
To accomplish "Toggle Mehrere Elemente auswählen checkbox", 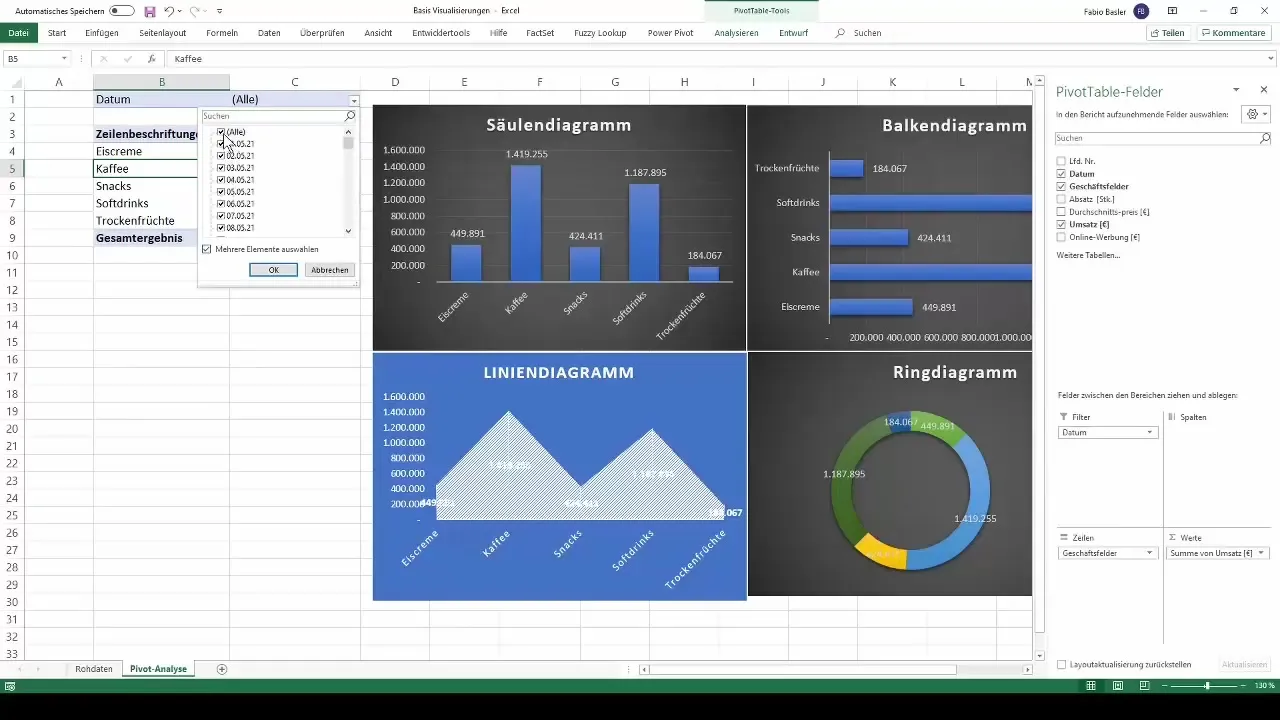I will tap(207, 249).
